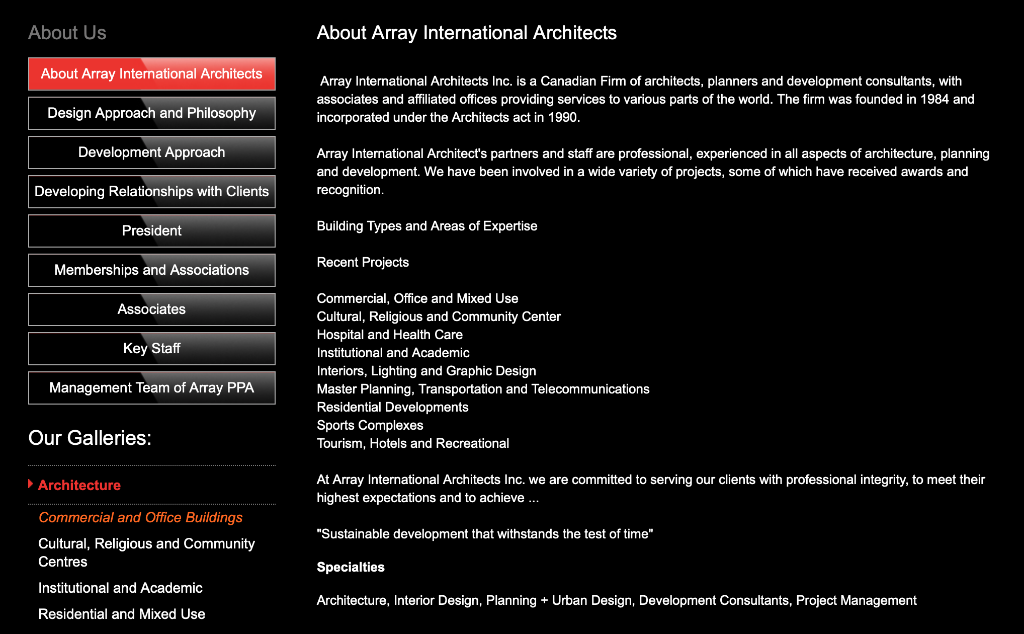View the President page
This screenshot has height=634, width=1024.
[151, 230]
